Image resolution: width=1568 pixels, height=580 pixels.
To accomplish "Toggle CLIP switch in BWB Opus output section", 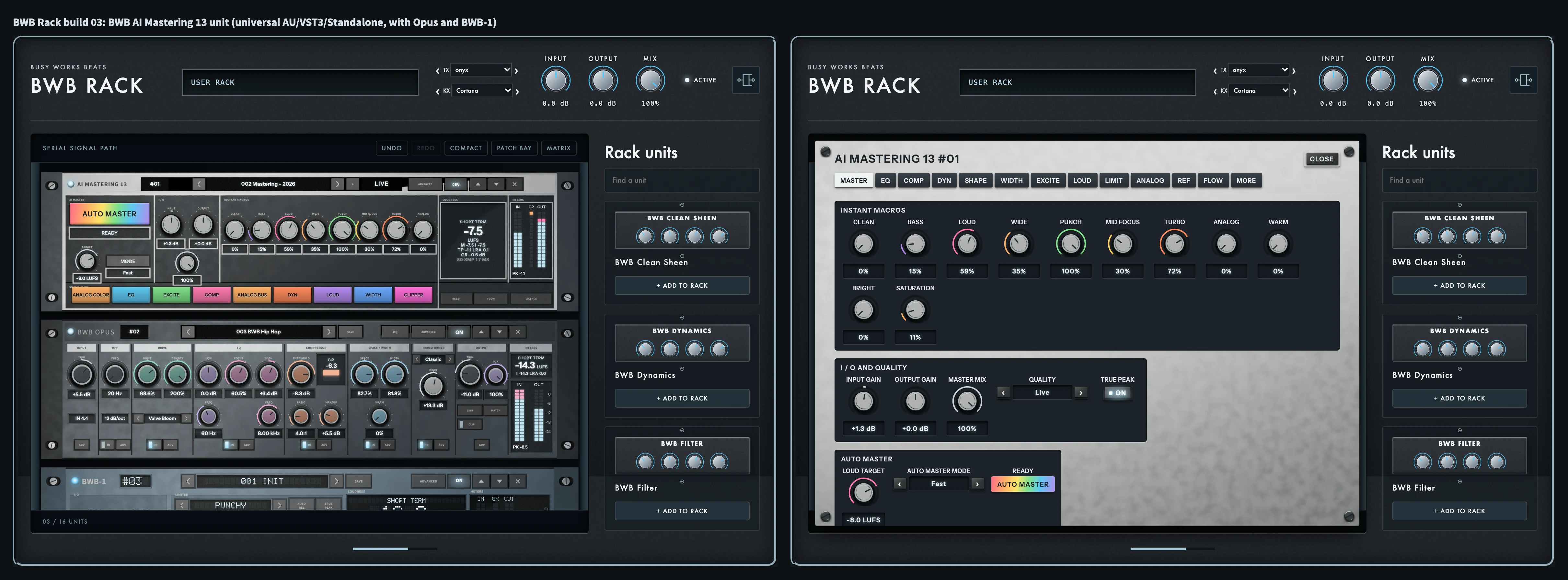I will pos(470,424).
